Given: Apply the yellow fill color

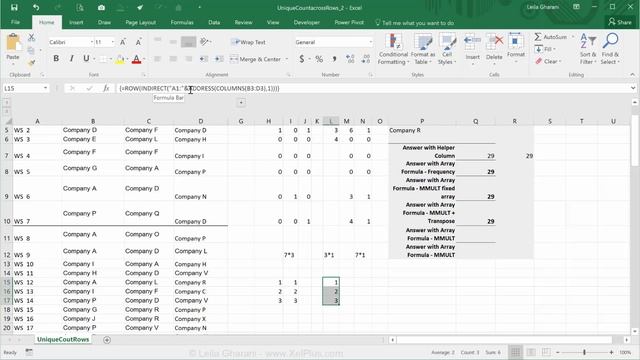Looking at the screenshot, I should tap(120, 59).
